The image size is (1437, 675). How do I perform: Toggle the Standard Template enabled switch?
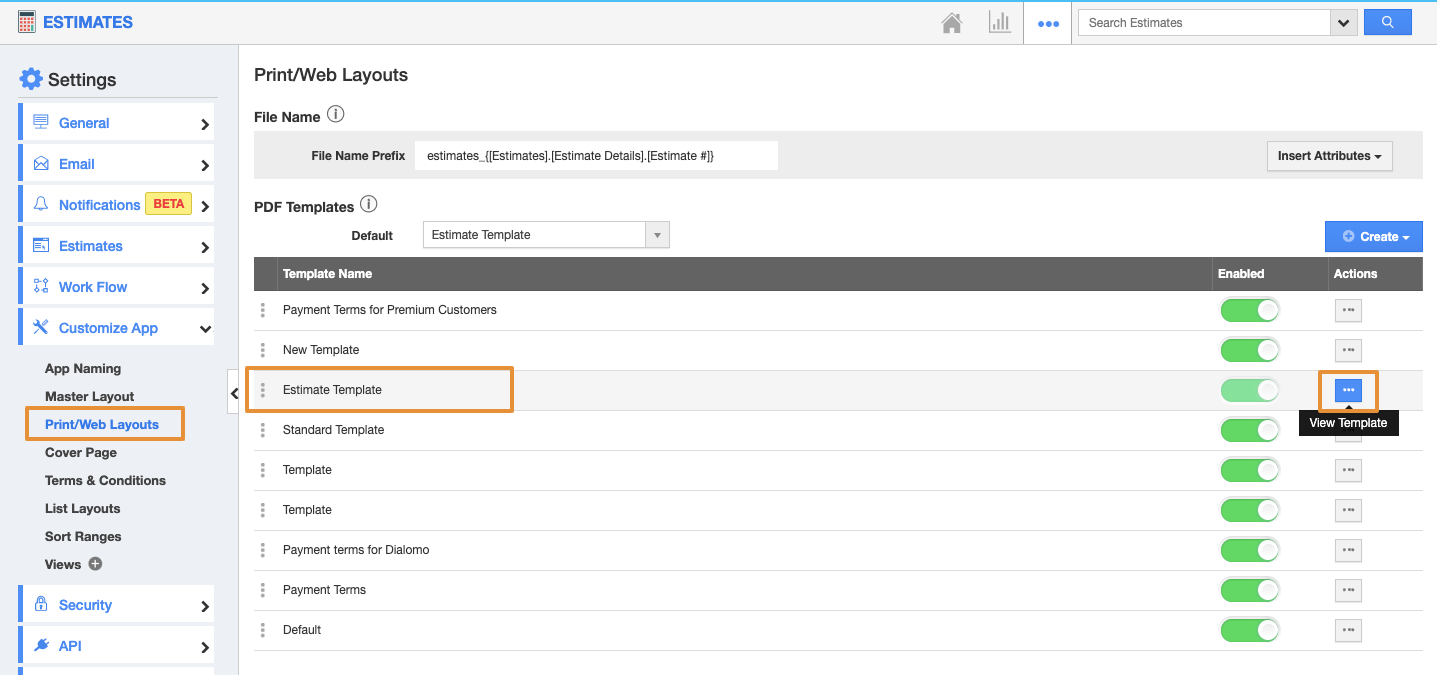click(x=1249, y=430)
